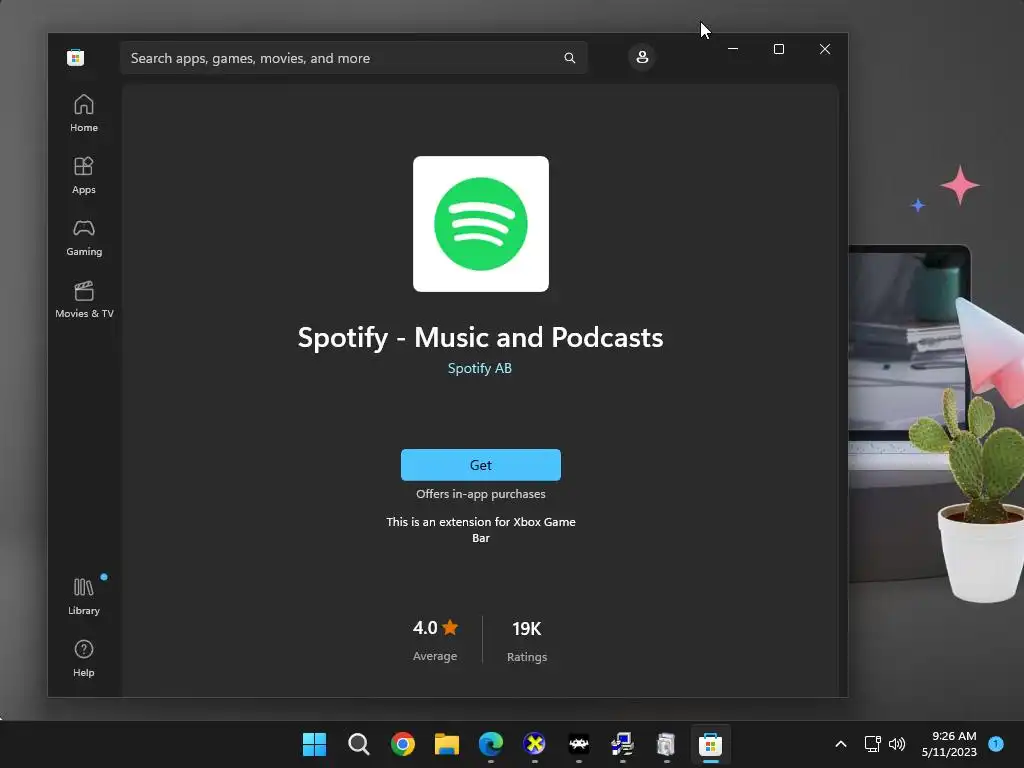Open the Windows Start menu

[314, 744]
